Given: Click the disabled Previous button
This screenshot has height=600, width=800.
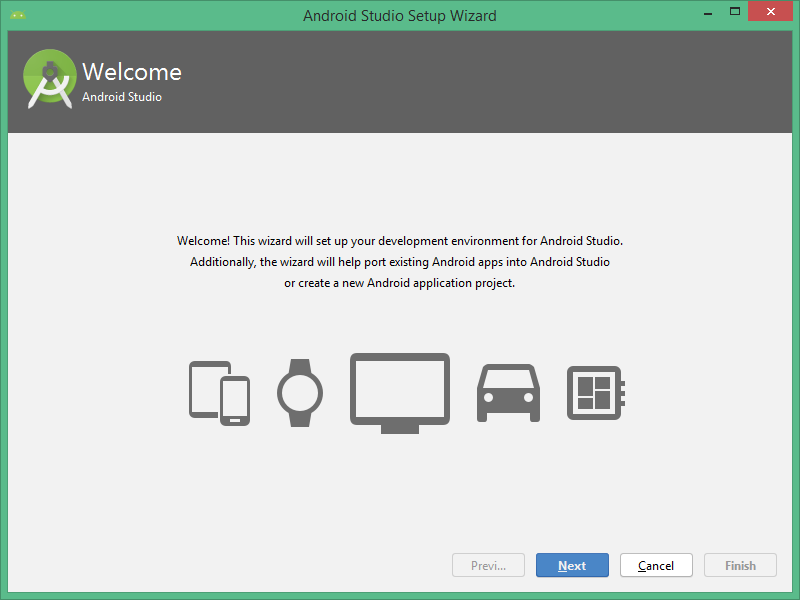Looking at the screenshot, I should (x=488, y=565).
